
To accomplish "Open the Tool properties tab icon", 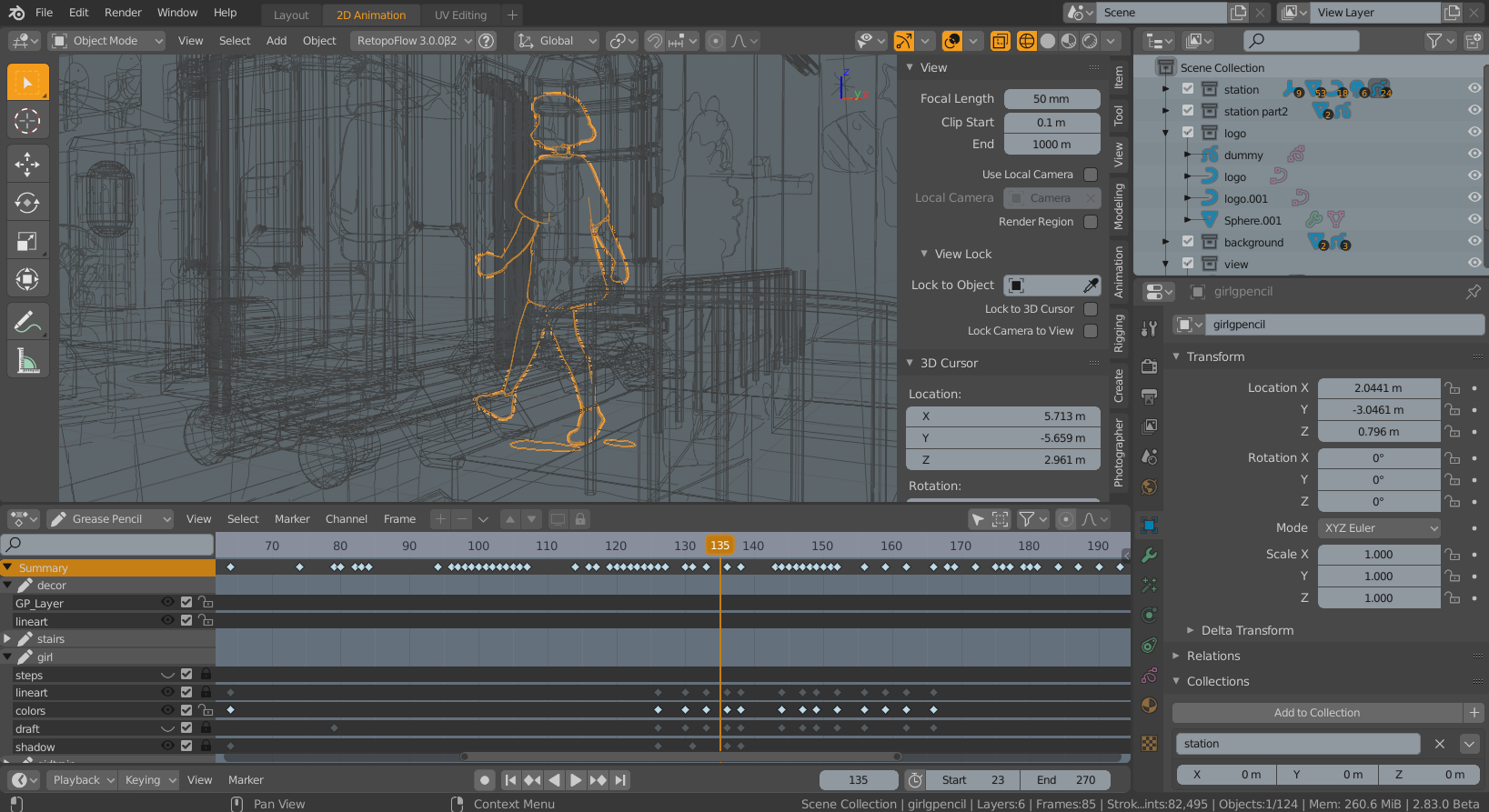I will click(x=1150, y=328).
